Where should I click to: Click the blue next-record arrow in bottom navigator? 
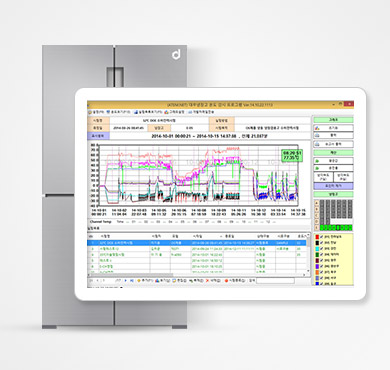click(126, 281)
